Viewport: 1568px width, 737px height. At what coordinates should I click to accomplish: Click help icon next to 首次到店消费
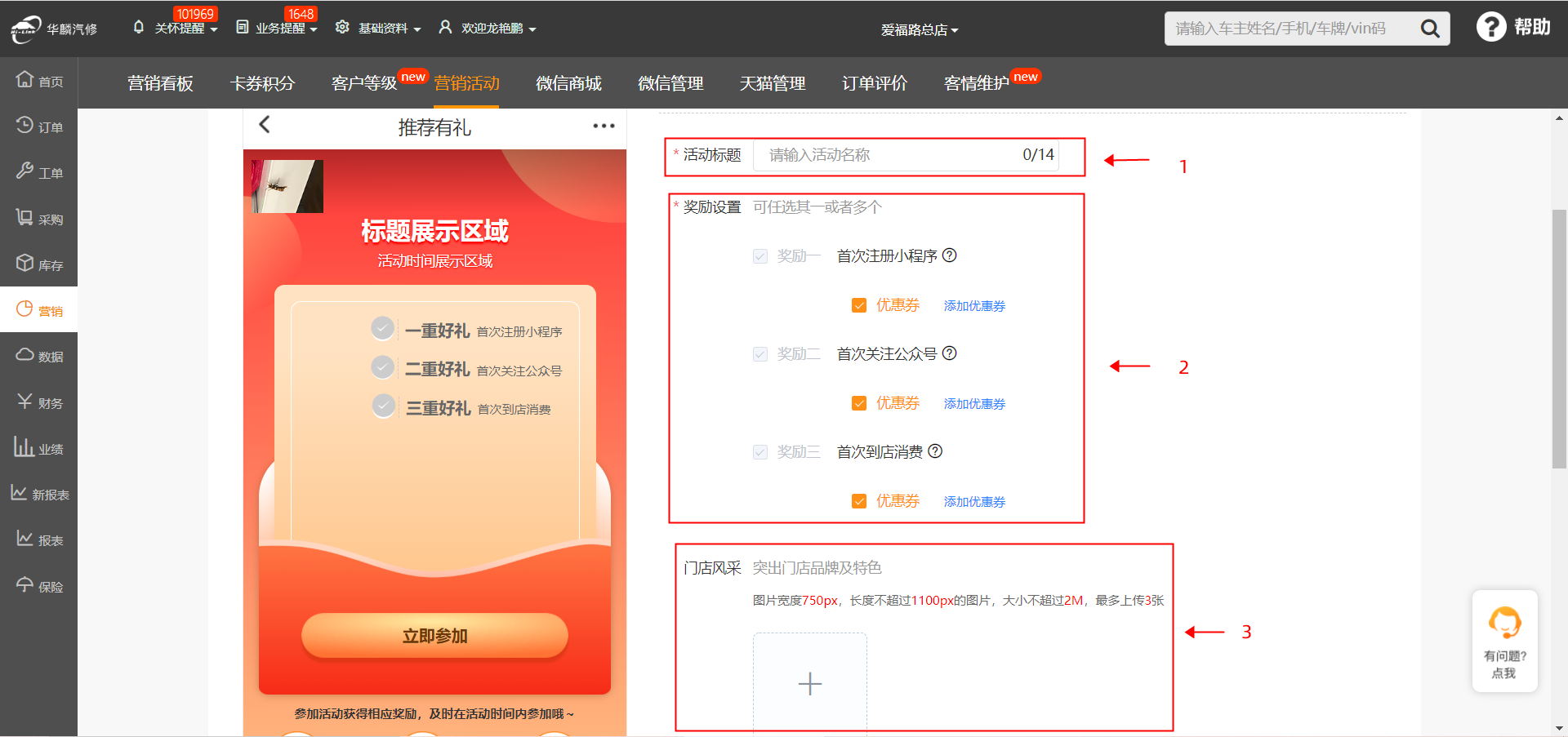point(935,451)
